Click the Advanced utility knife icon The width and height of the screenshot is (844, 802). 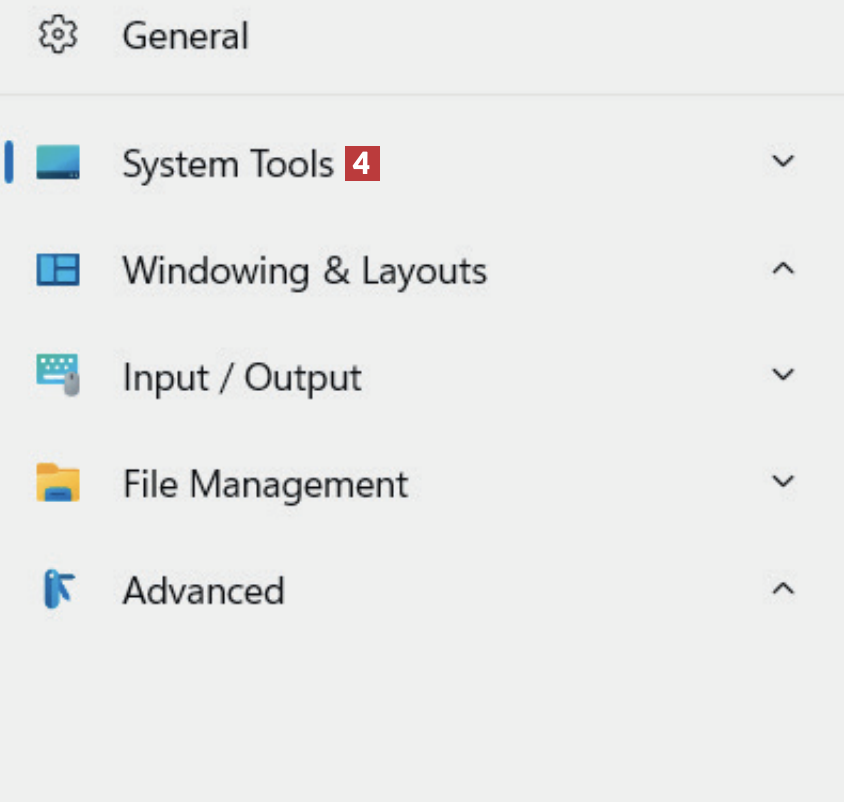pyautogui.click(x=58, y=589)
